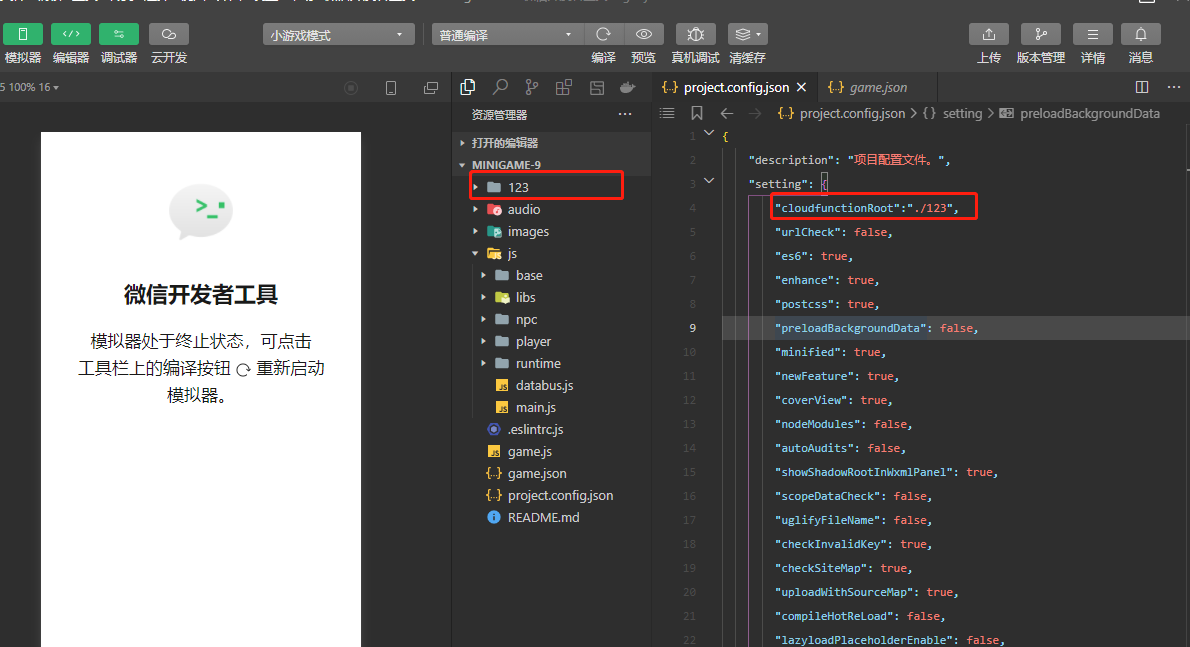Screen dimensions: 1190x647
Task: Open the explorer files icon
Action: coord(468,87)
